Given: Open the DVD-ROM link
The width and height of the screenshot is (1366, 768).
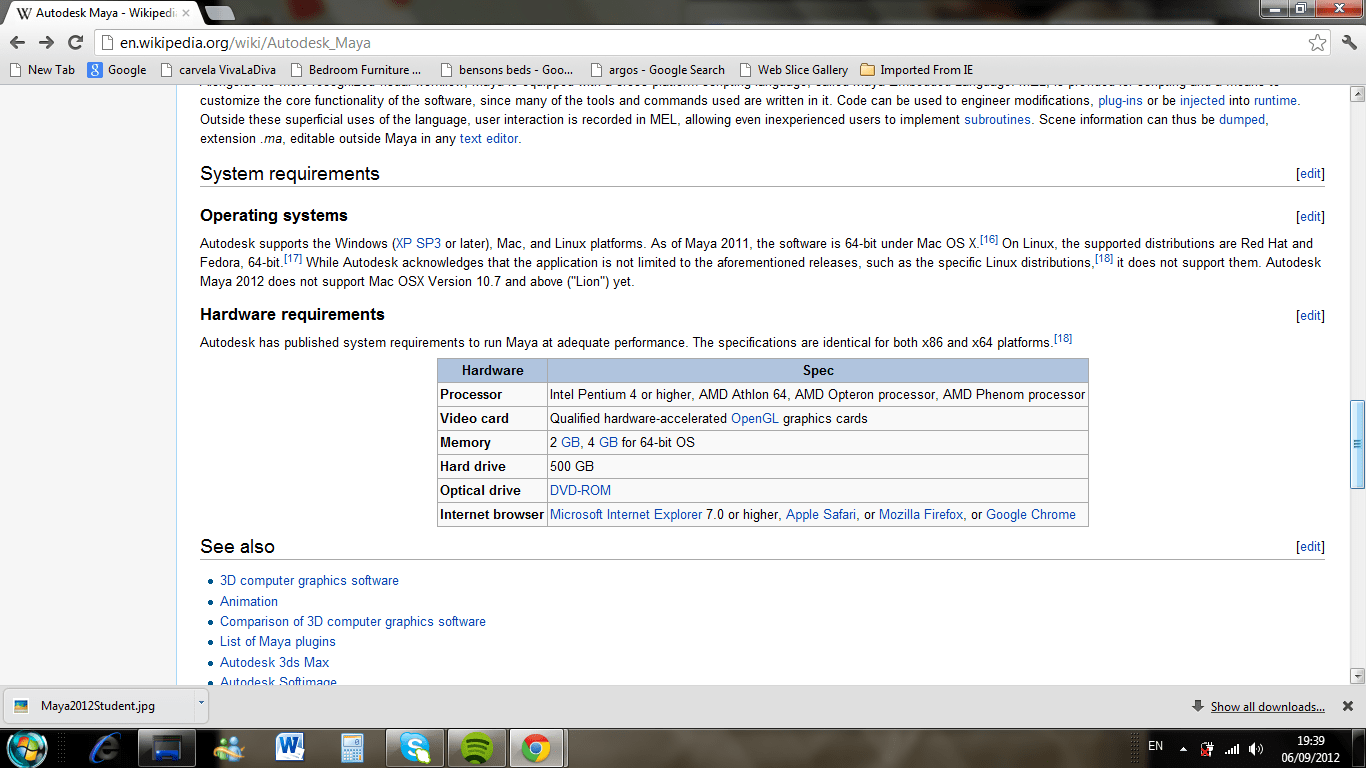Looking at the screenshot, I should pyautogui.click(x=580, y=491).
